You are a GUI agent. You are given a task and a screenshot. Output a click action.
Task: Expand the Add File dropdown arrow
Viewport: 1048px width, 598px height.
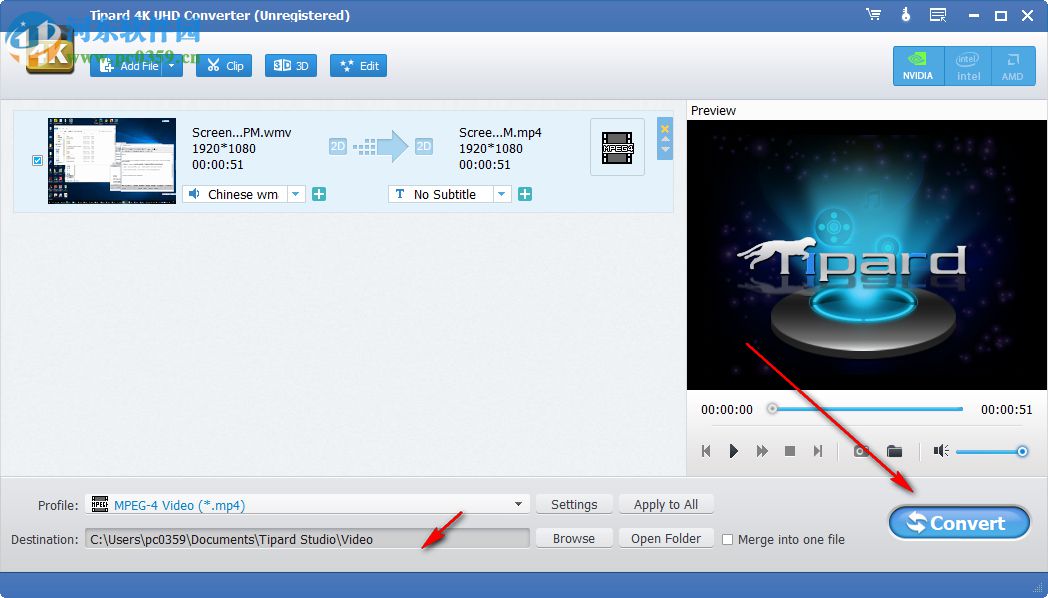(x=170, y=65)
